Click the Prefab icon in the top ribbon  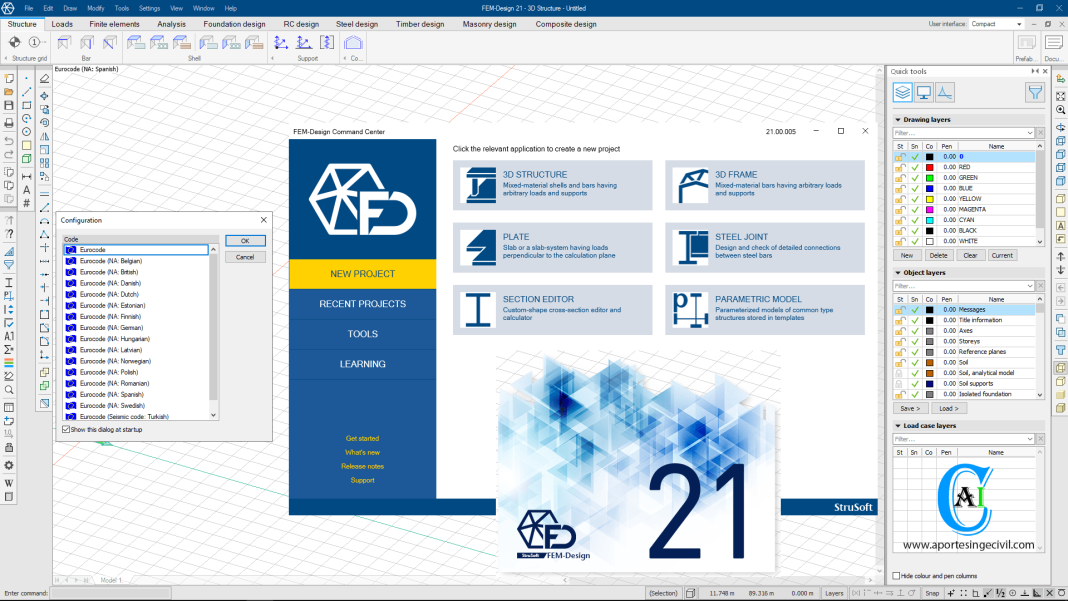(x=1025, y=43)
